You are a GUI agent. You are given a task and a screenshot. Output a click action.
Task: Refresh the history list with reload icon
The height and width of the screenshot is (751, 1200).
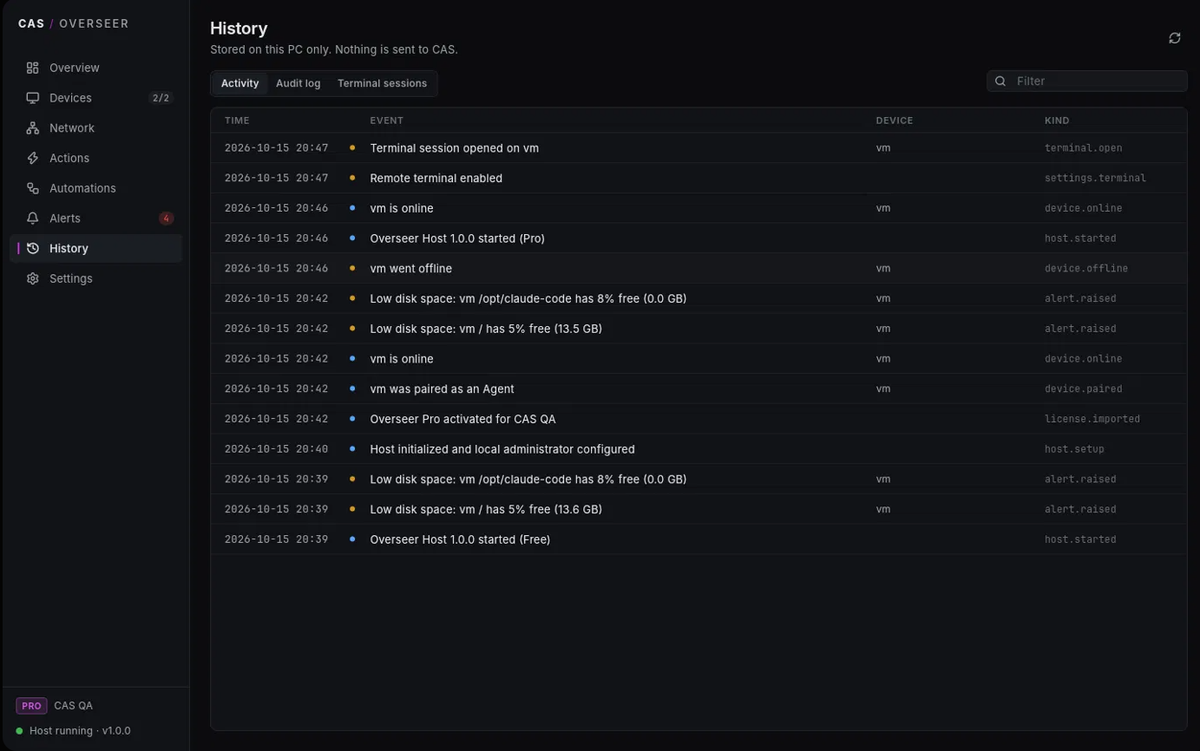1175,38
